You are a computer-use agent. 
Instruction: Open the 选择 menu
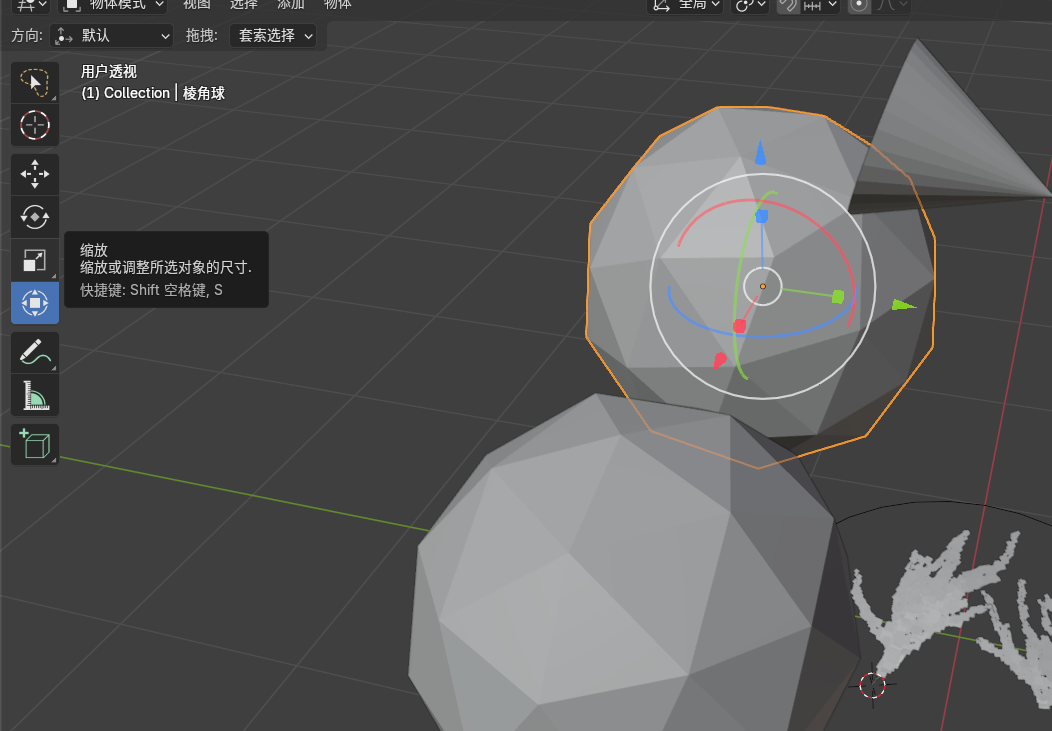pos(244,5)
